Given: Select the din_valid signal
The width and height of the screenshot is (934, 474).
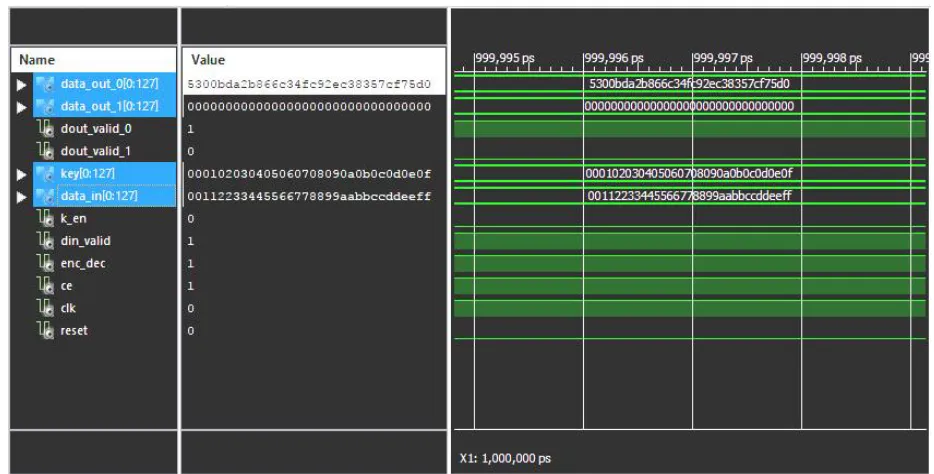Looking at the screenshot, I should coord(85,241).
